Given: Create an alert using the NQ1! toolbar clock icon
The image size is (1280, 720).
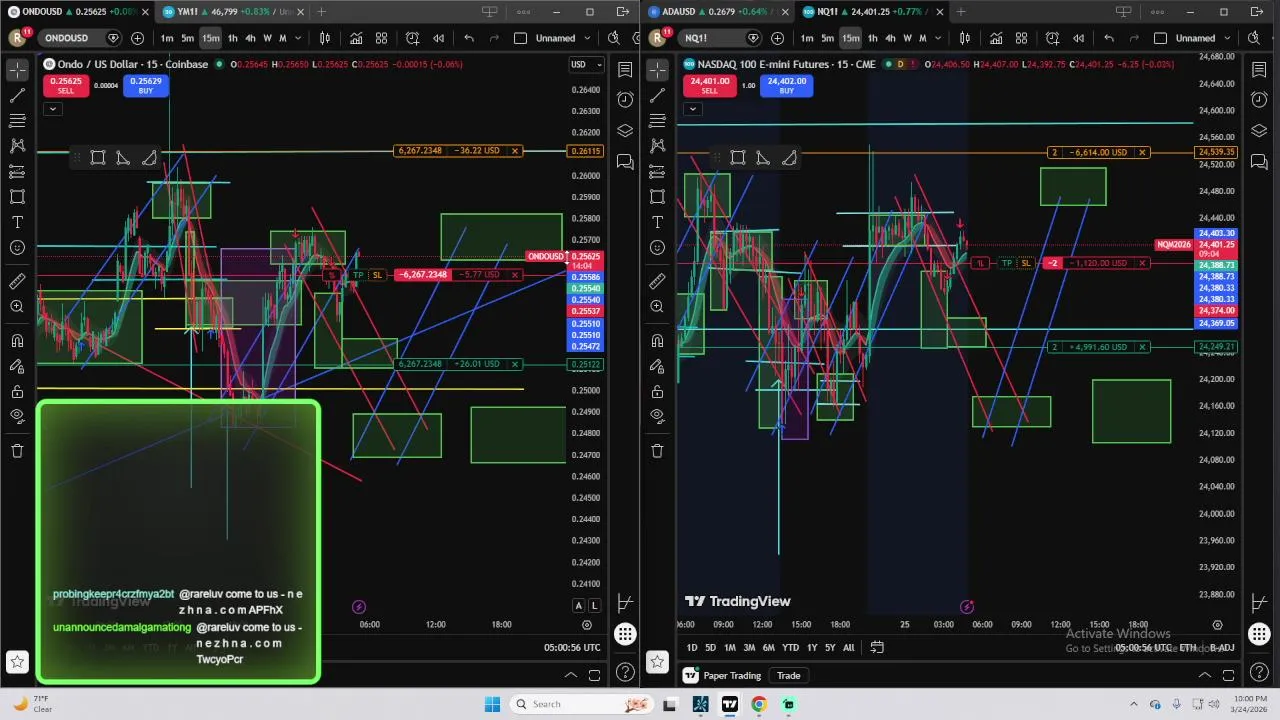Looking at the screenshot, I should click(x=1052, y=38).
